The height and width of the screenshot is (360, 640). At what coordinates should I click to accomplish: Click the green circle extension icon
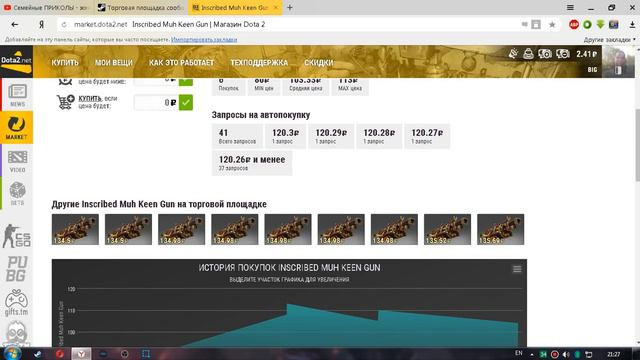tap(587, 24)
